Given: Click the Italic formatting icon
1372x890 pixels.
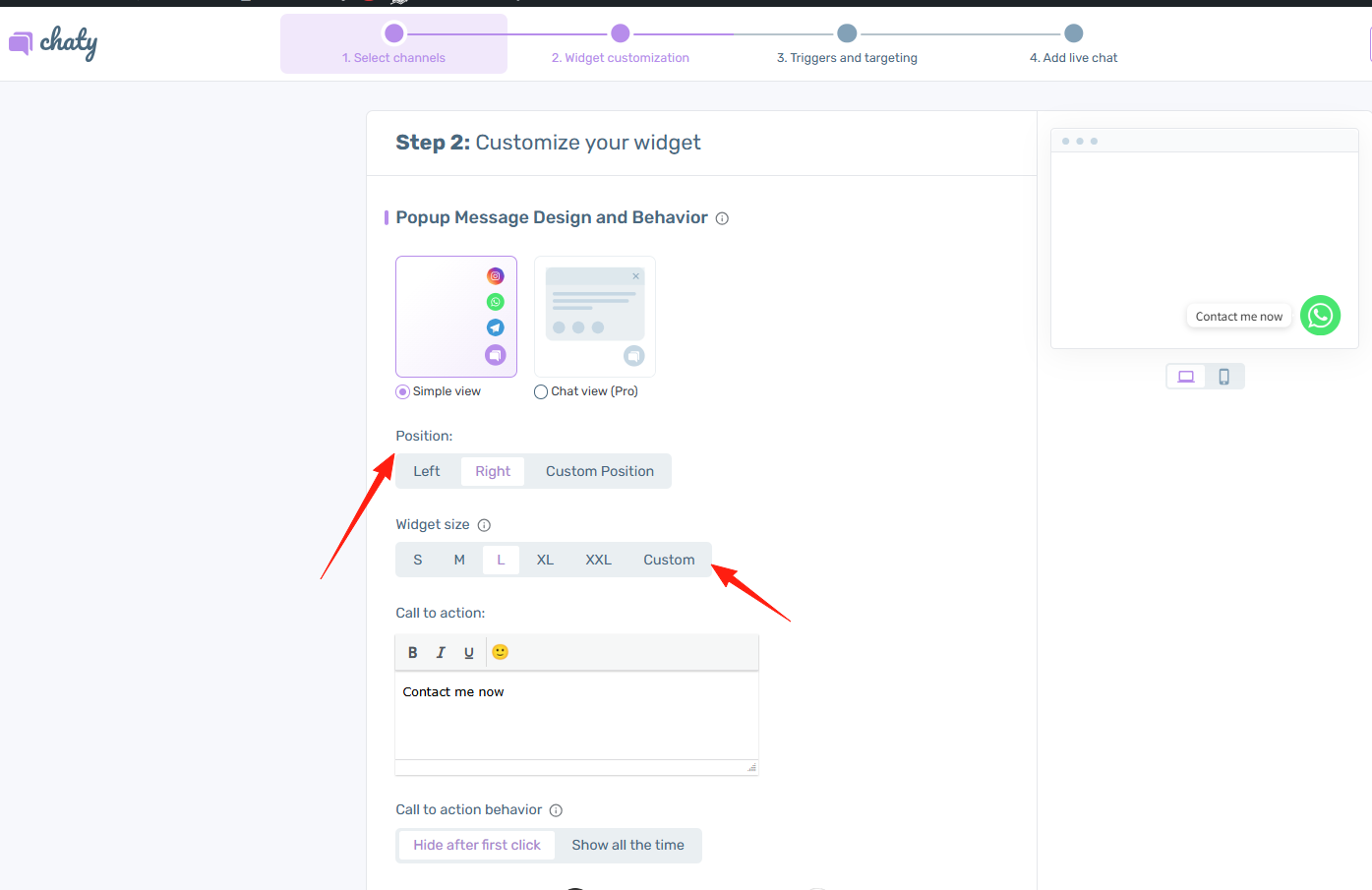Looking at the screenshot, I should [x=441, y=652].
